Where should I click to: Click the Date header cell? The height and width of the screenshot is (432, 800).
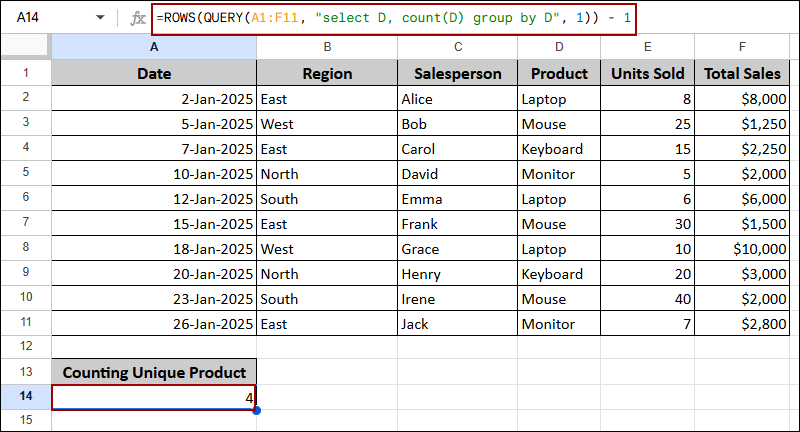(x=154, y=73)
